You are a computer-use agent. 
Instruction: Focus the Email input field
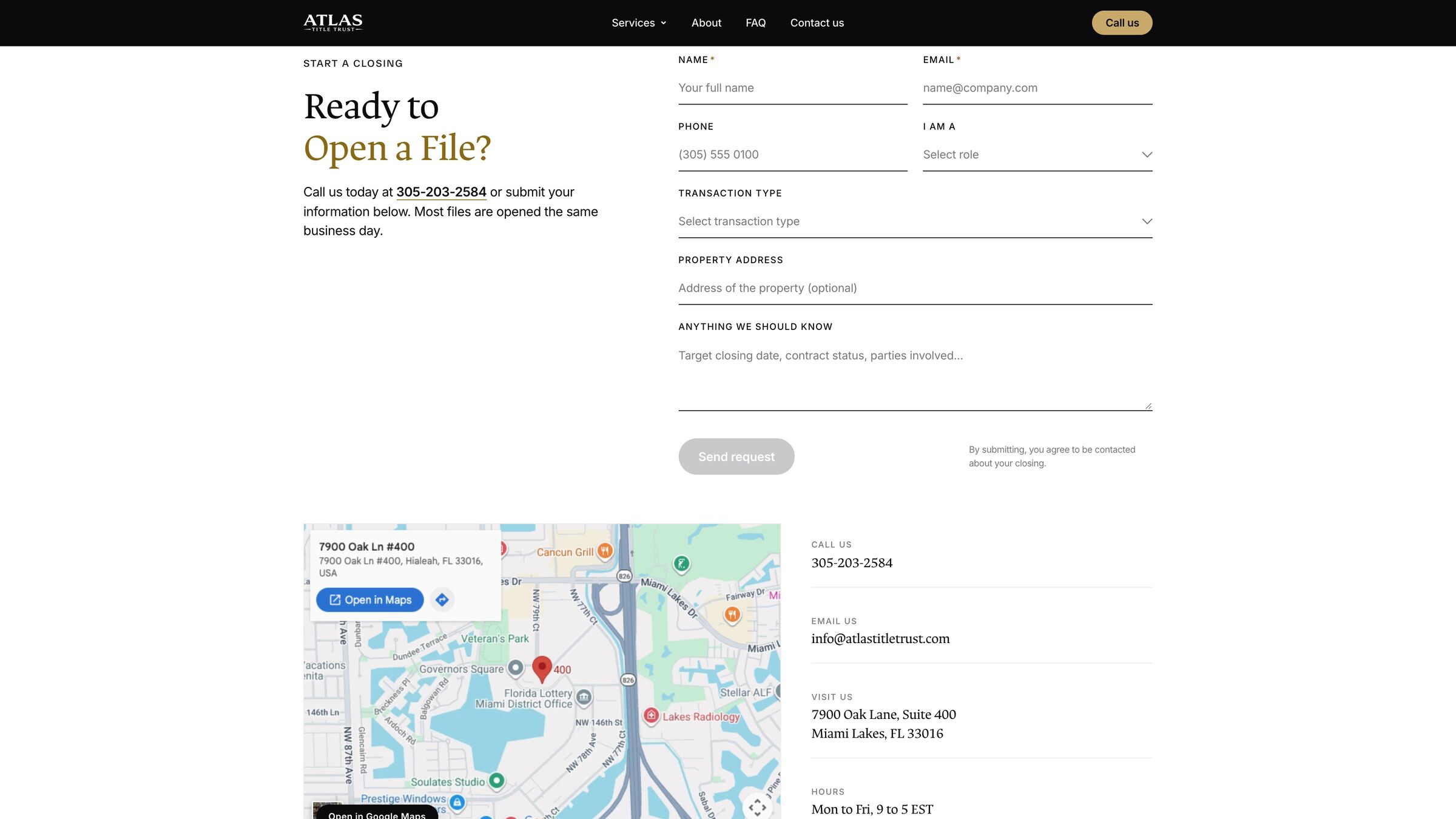(1037, 88)
